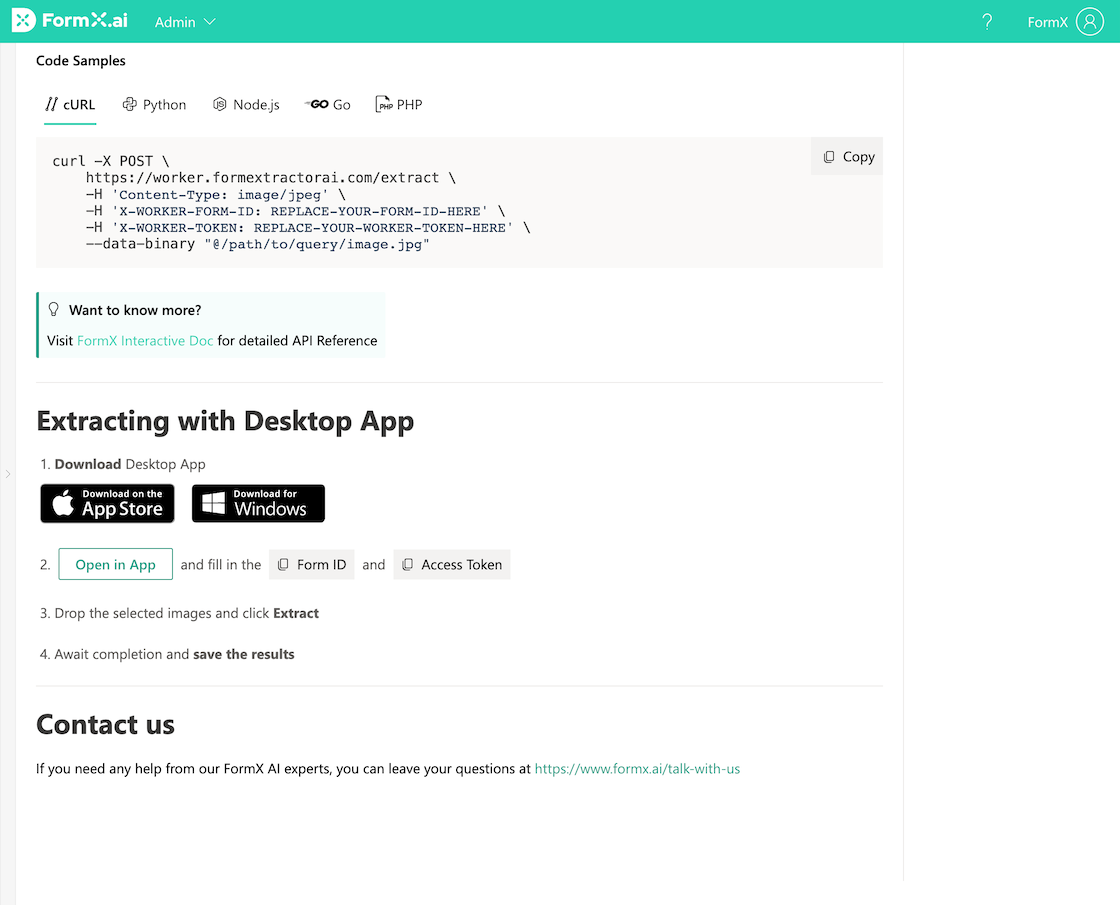Viewport: 1120px width, 905px height.
Task: Click the 'Code Samples' label
Action: click(x=81, y=61)
